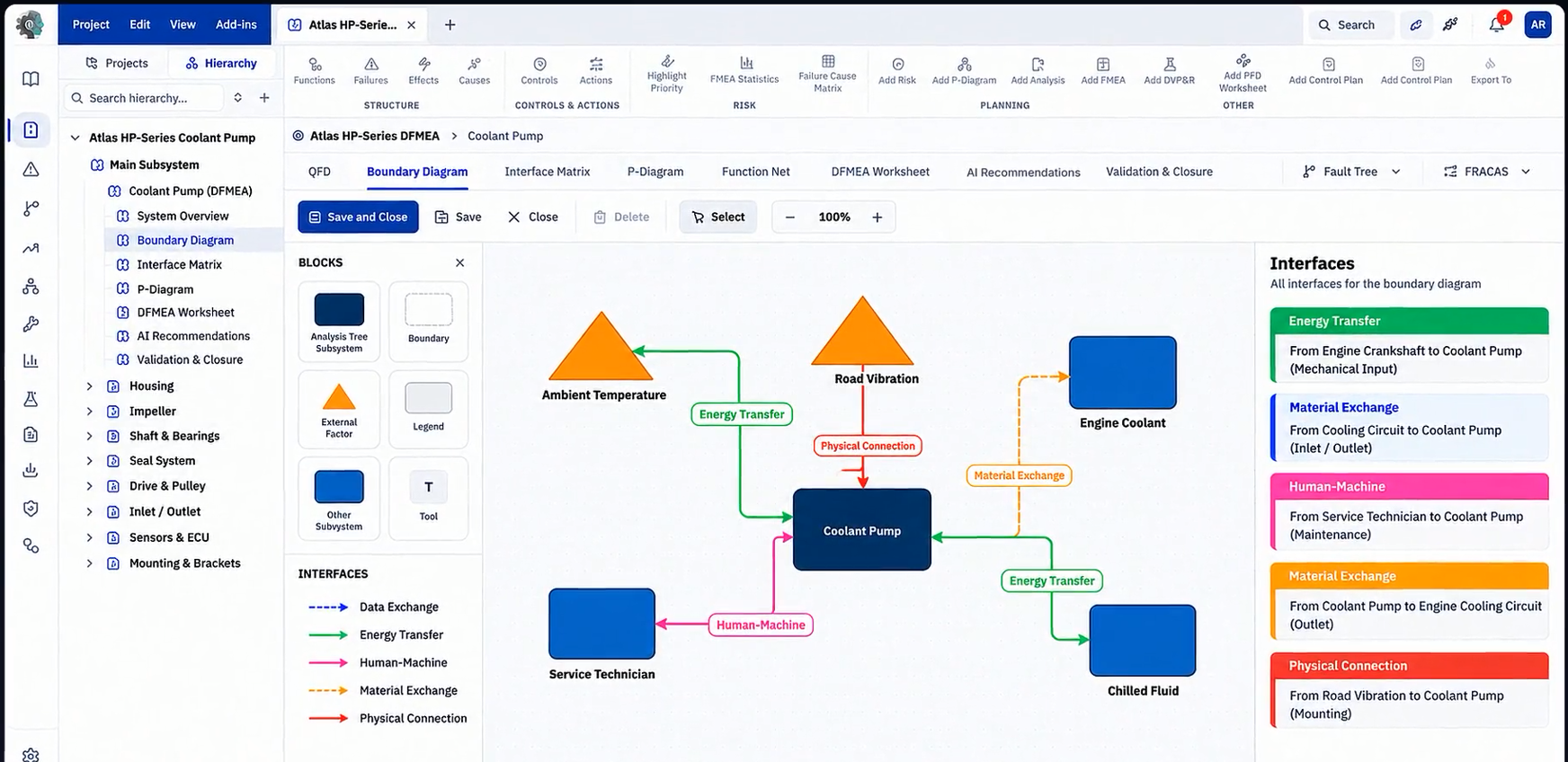Image resolution: width=1568 pixels, height=762 pixels.
Task: Select the Legend block
Action: (x=428, y=410)
